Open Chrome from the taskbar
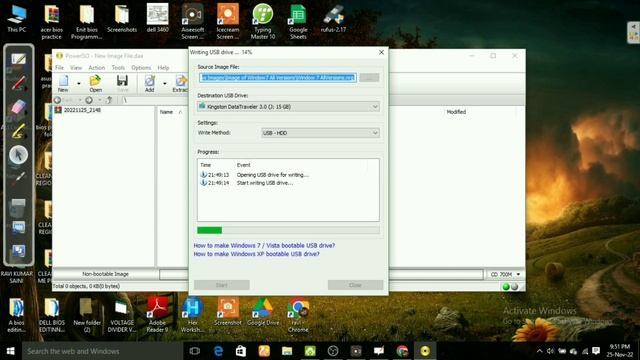Screen dimensions: 640x360 [402, 351]
